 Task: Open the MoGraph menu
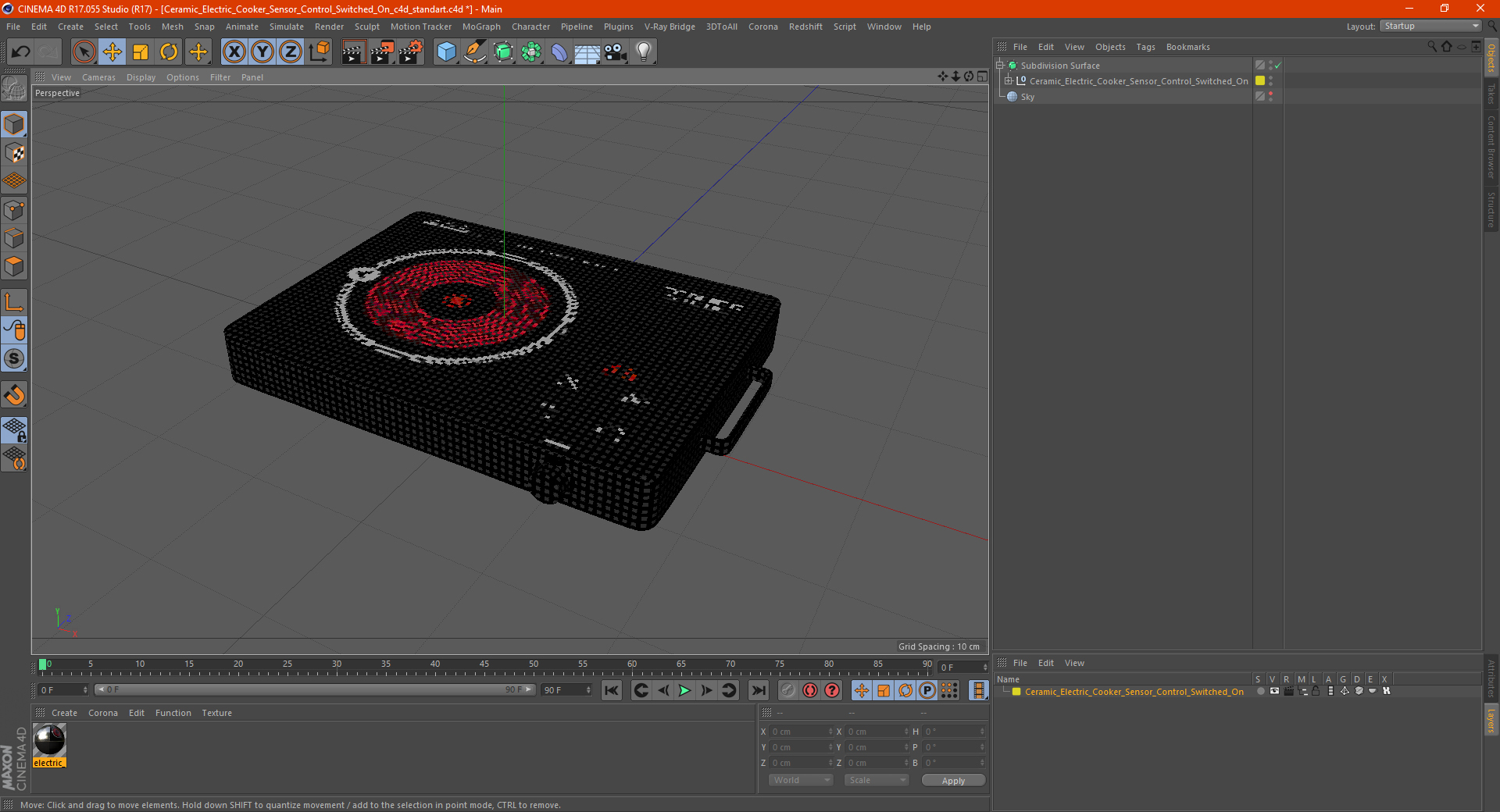(481, 27)
